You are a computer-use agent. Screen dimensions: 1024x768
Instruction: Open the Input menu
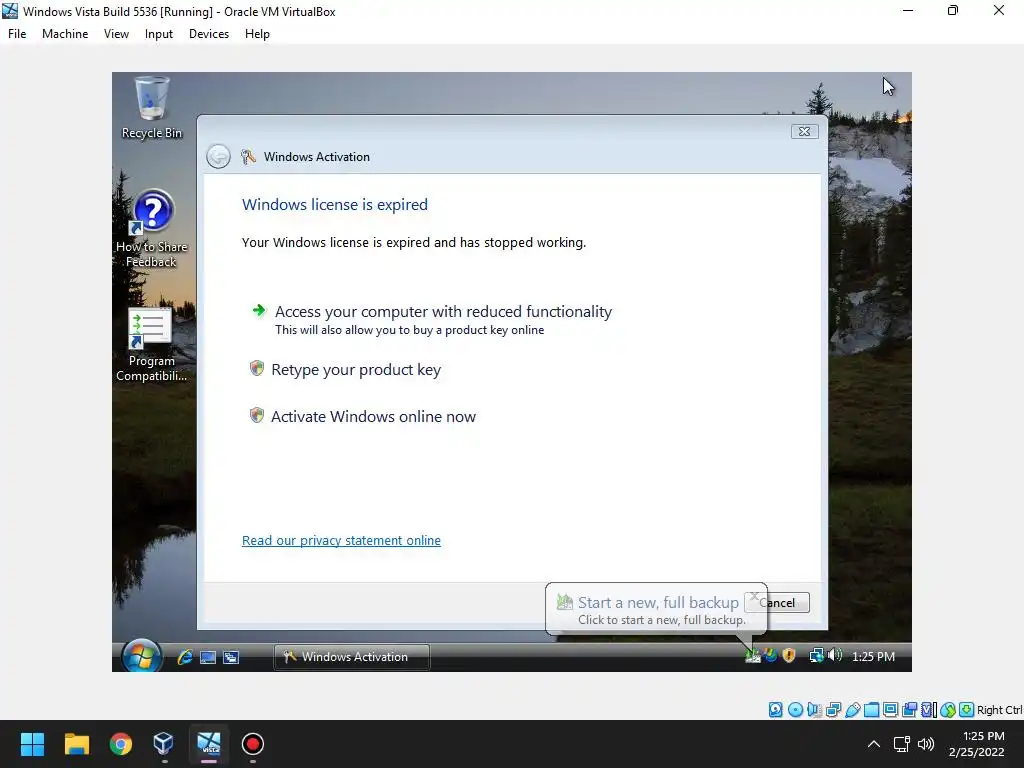[x=159, y=34]
